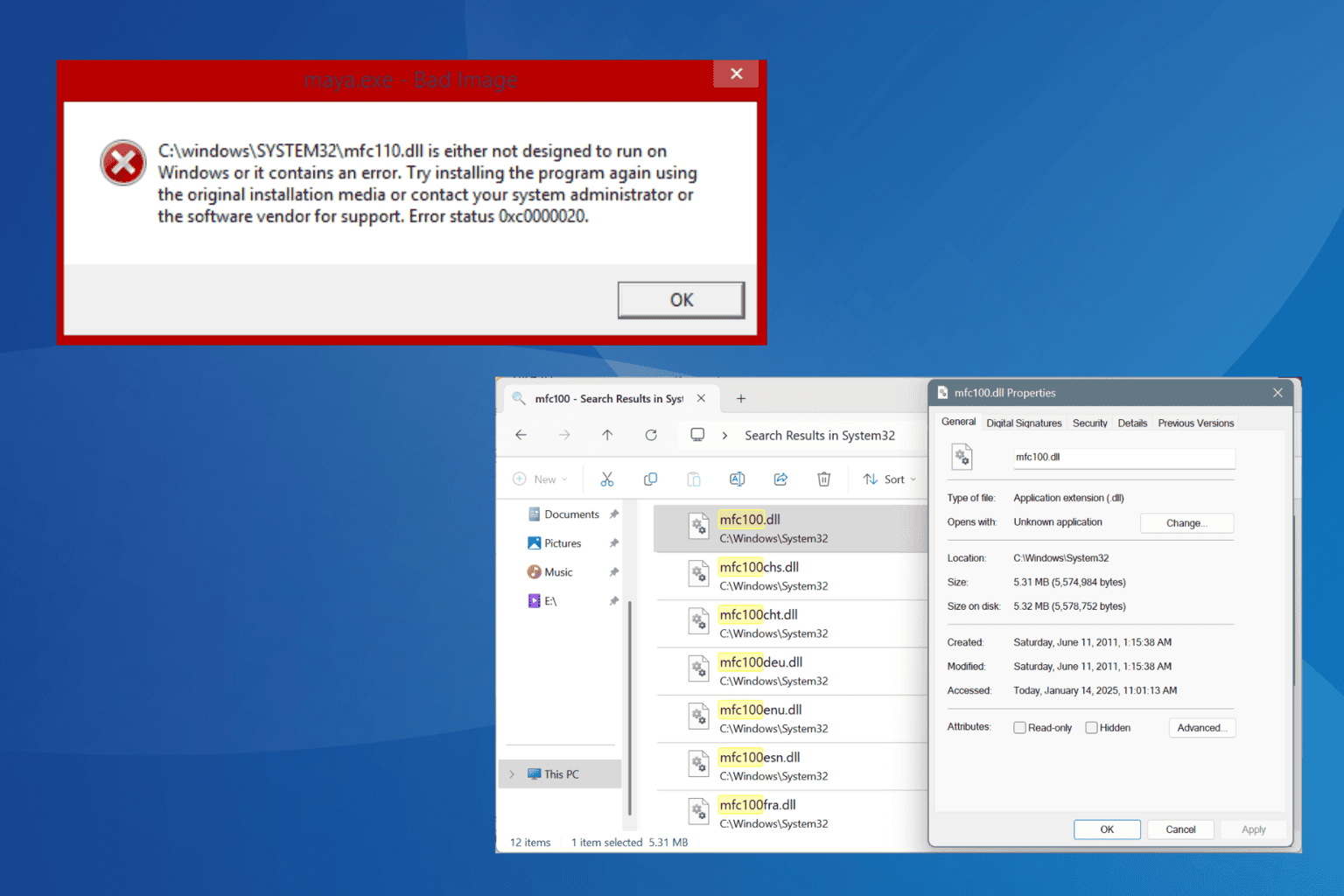The image size is (1344, 896).
Task: Open Documents in the navigation pane
Action: 571,514
